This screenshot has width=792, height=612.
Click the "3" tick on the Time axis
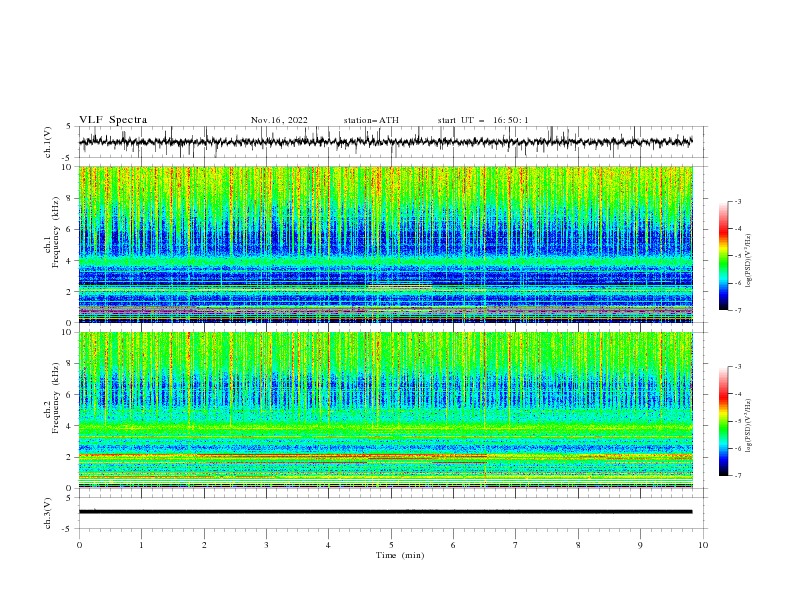[x=266, y=545]
